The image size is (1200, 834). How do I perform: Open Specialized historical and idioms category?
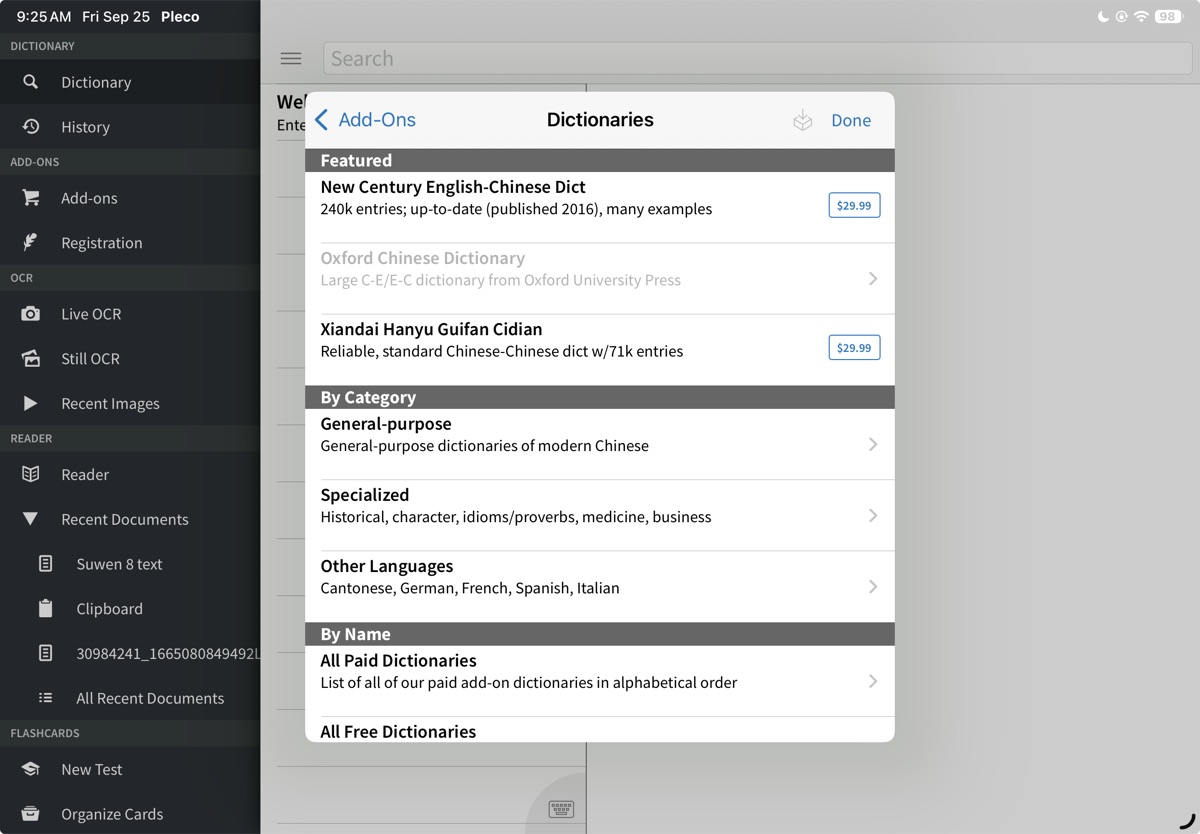coord(600,515)
